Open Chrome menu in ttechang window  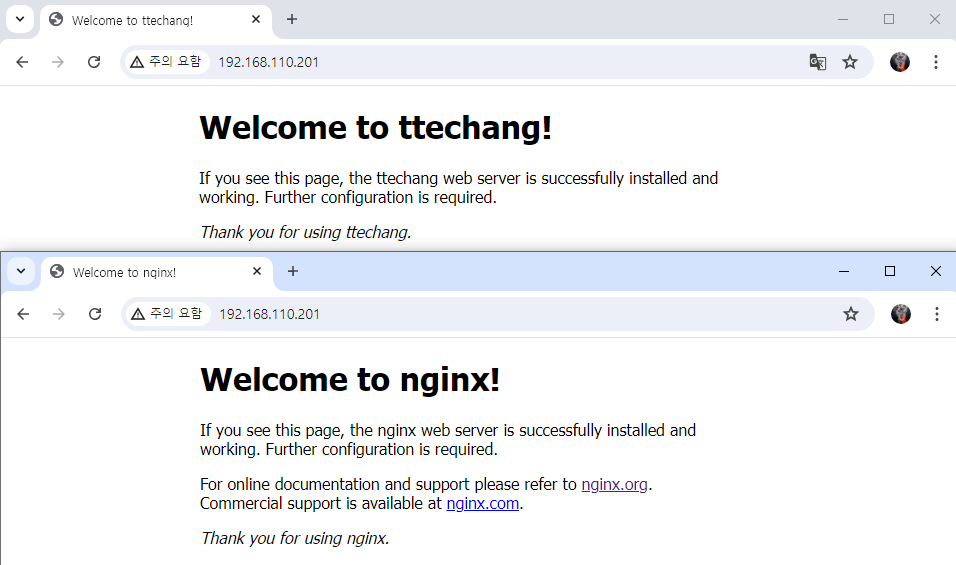click(x=936, y=62)
